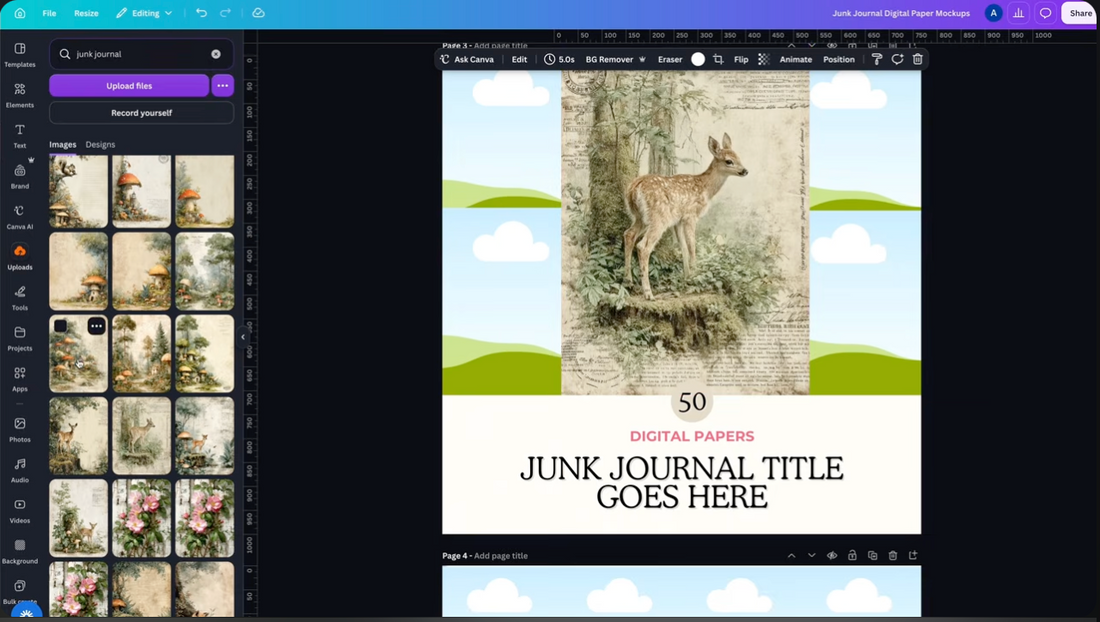Screen dimensions: 1100x622
Task: Open the Position panel
Action: click(x=839, y=60)
